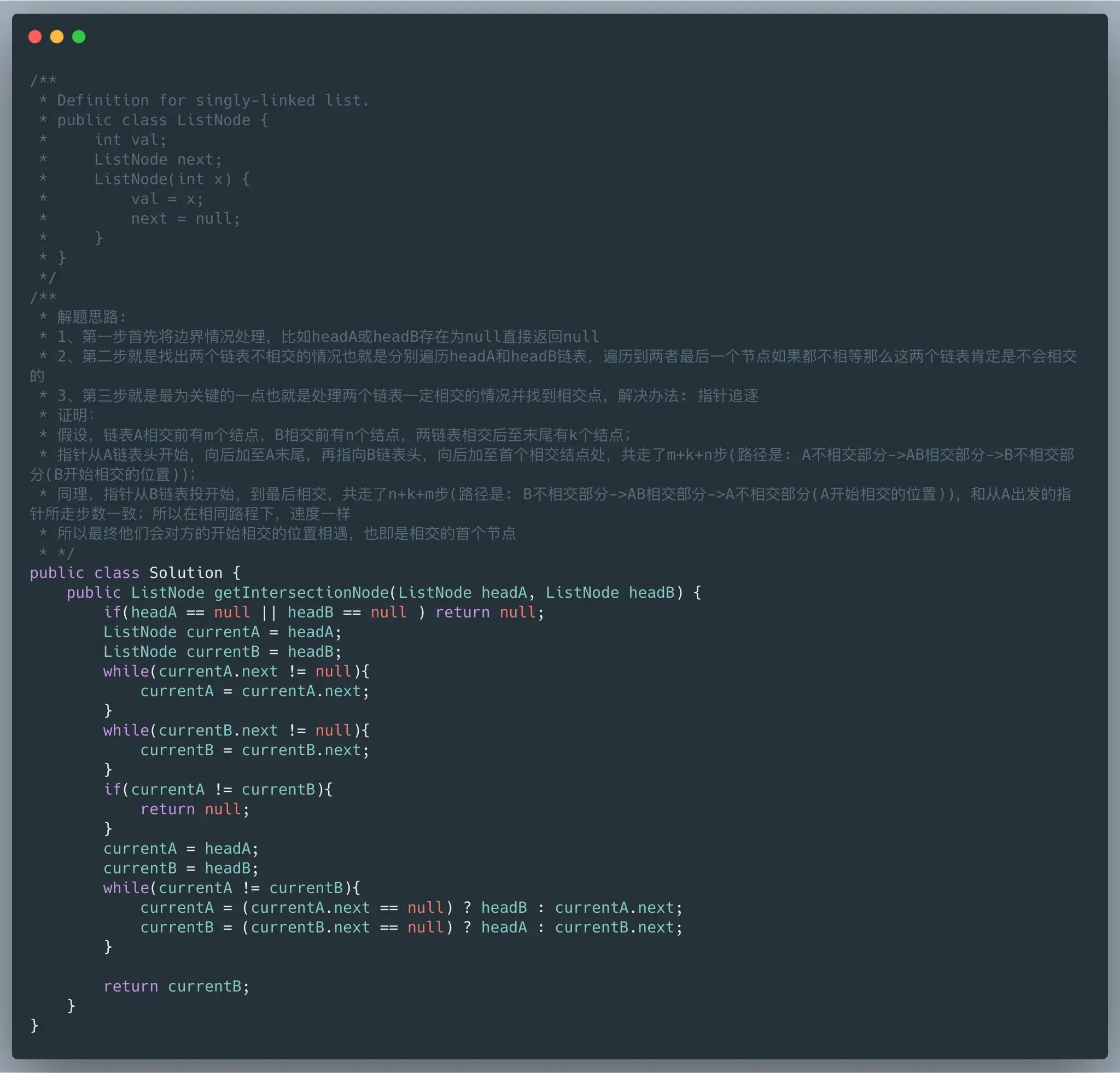Click the class name Solution
The height and width of the screenshot is (1073, 1120).
pos(186,573)
